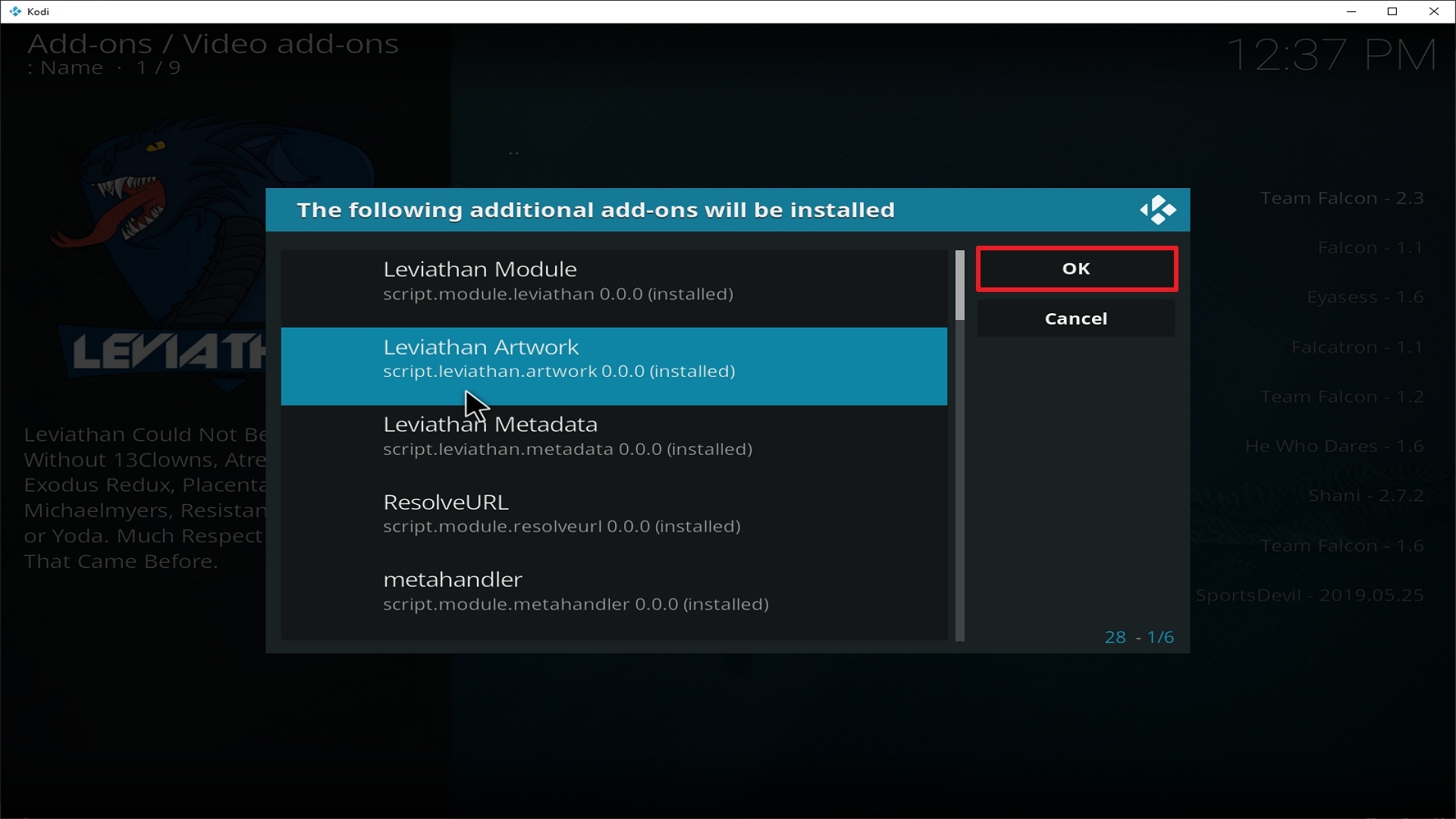Click the Kodi logo in dialog header
This screenshot has height=819, width=1456.
coord(1158,210)
